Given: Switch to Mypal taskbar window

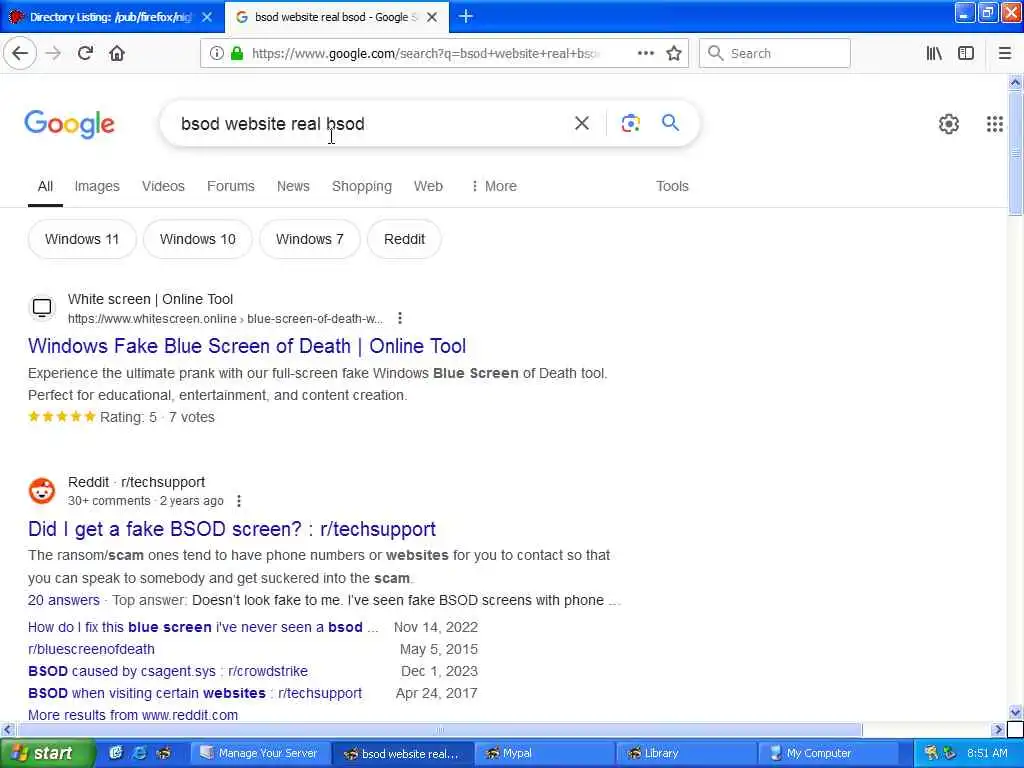Looking at the screenshot, I should click(x=544, y=753).
